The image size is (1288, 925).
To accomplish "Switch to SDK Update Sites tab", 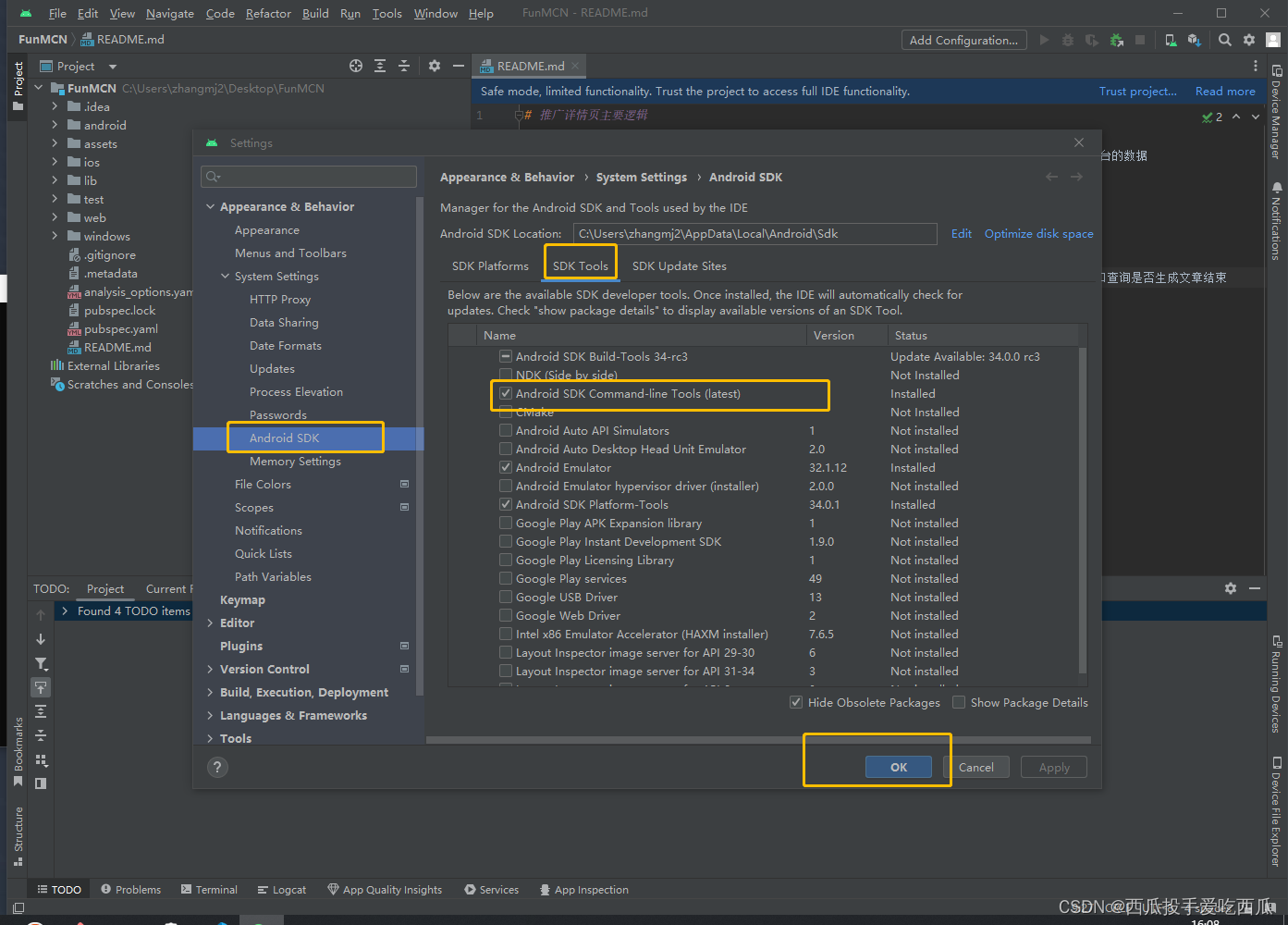I will pos(680,265).
